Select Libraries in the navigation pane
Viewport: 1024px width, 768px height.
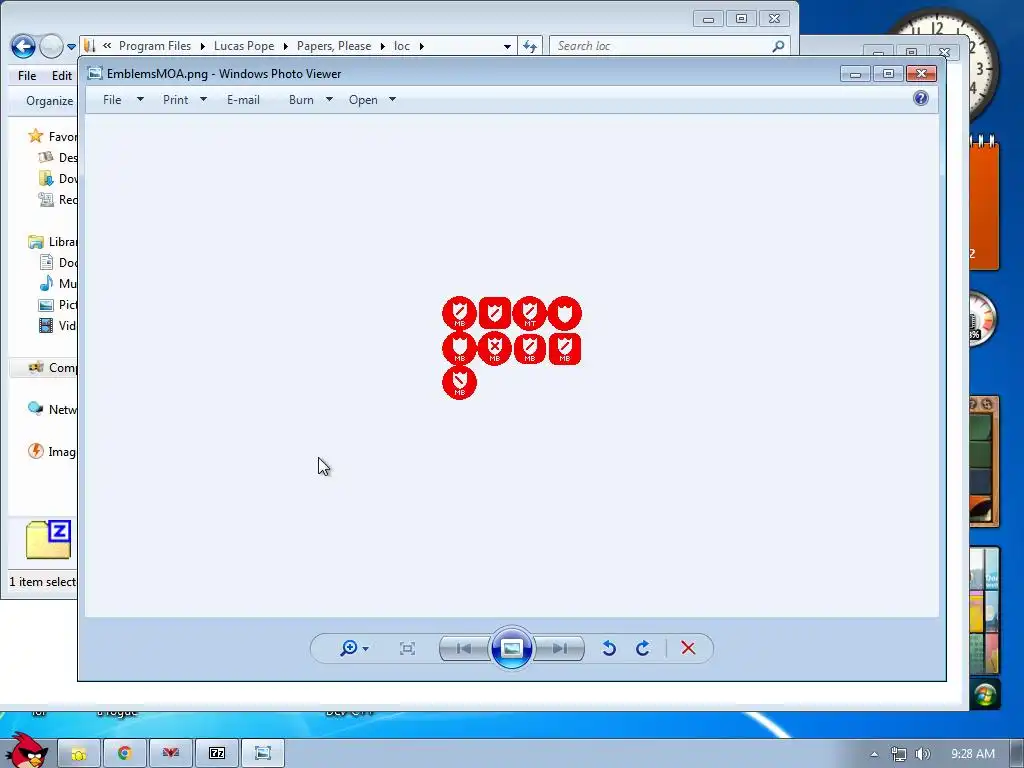pos(52,242)
